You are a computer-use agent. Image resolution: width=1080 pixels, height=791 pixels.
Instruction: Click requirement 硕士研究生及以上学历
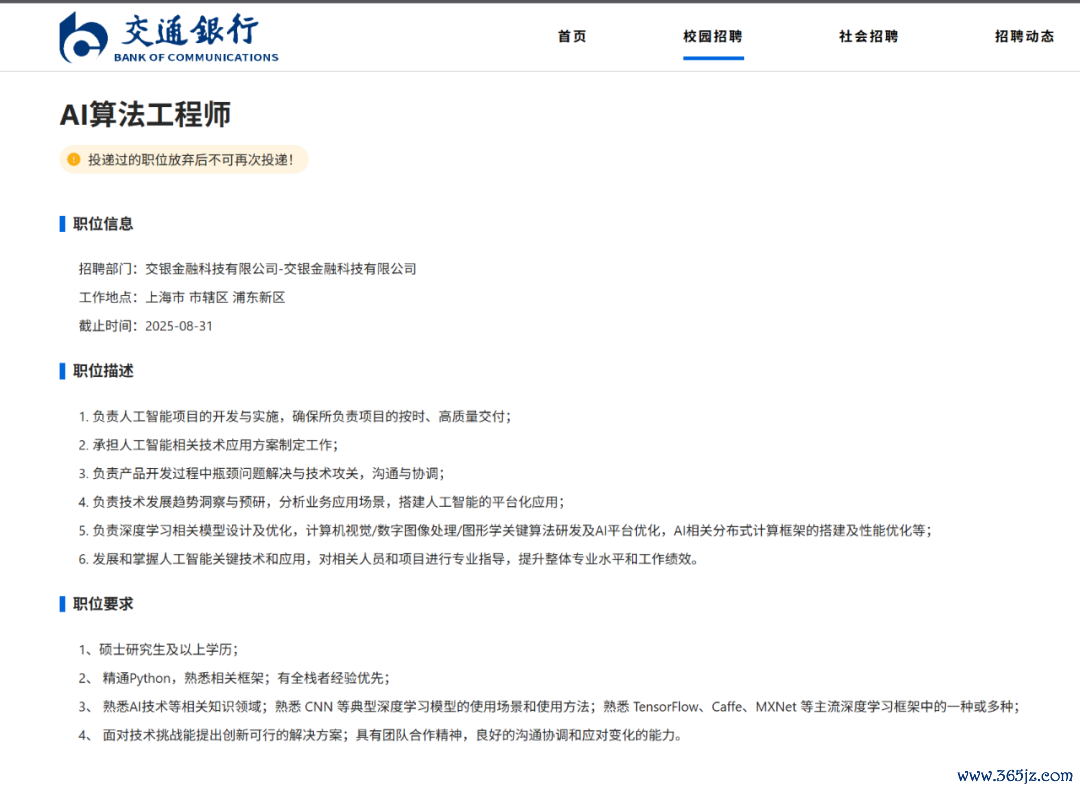tap(158, 650)
